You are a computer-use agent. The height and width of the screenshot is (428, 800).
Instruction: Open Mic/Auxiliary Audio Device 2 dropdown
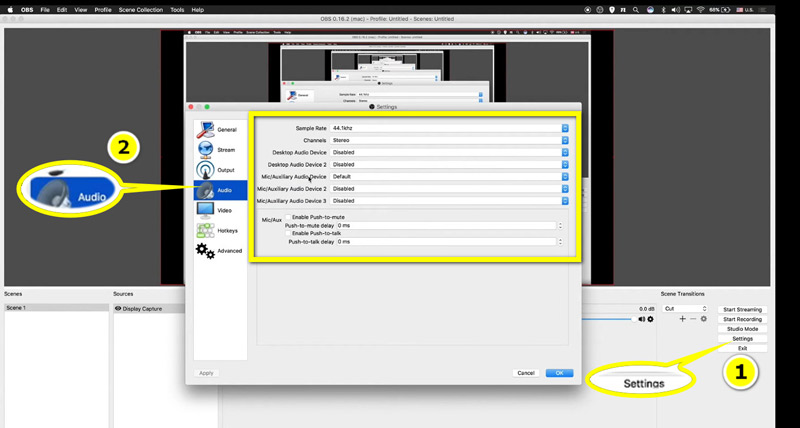pos(449,189)
